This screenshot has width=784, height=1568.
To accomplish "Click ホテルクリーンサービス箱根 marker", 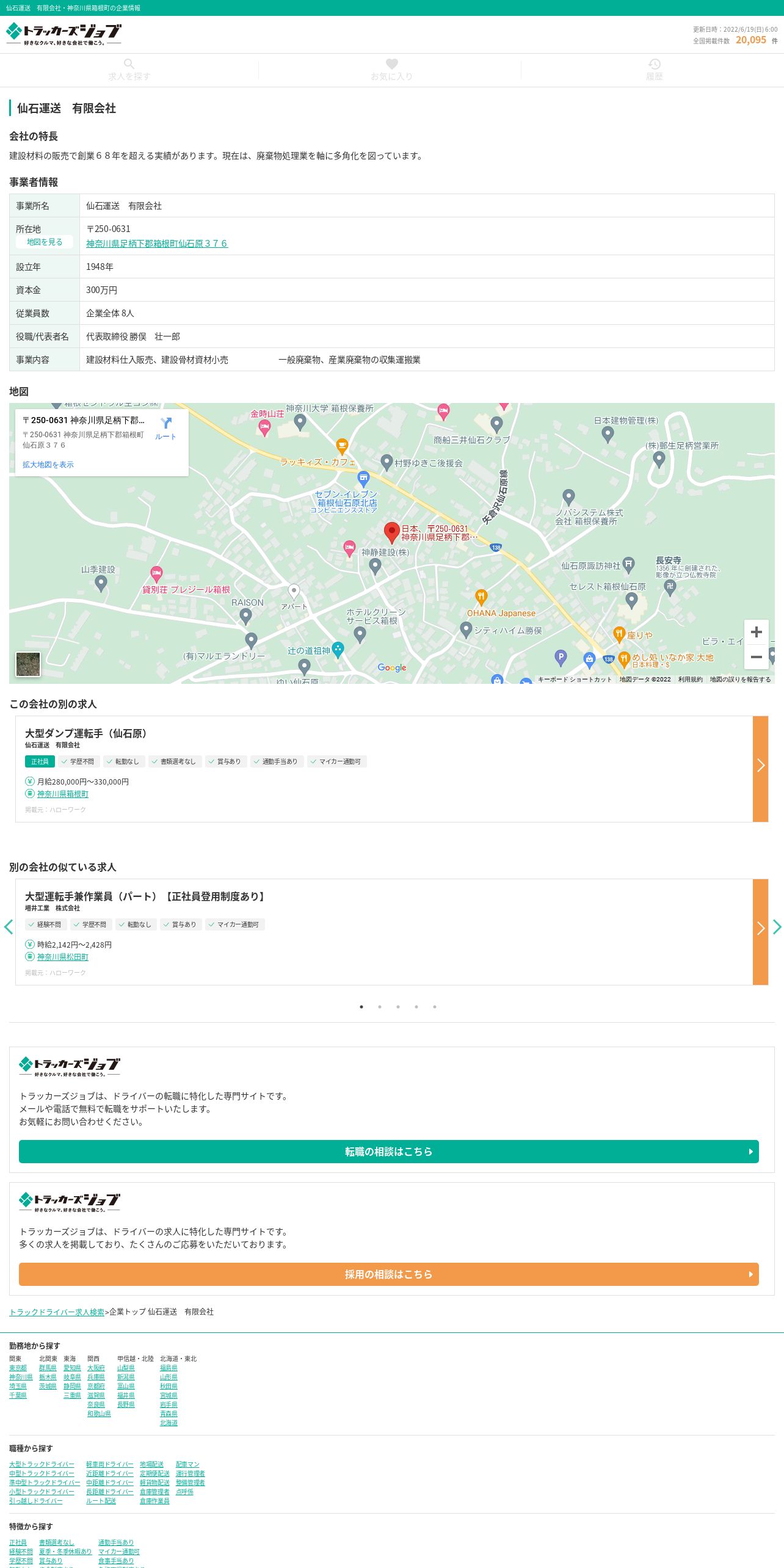I will (x=360, y=635).
